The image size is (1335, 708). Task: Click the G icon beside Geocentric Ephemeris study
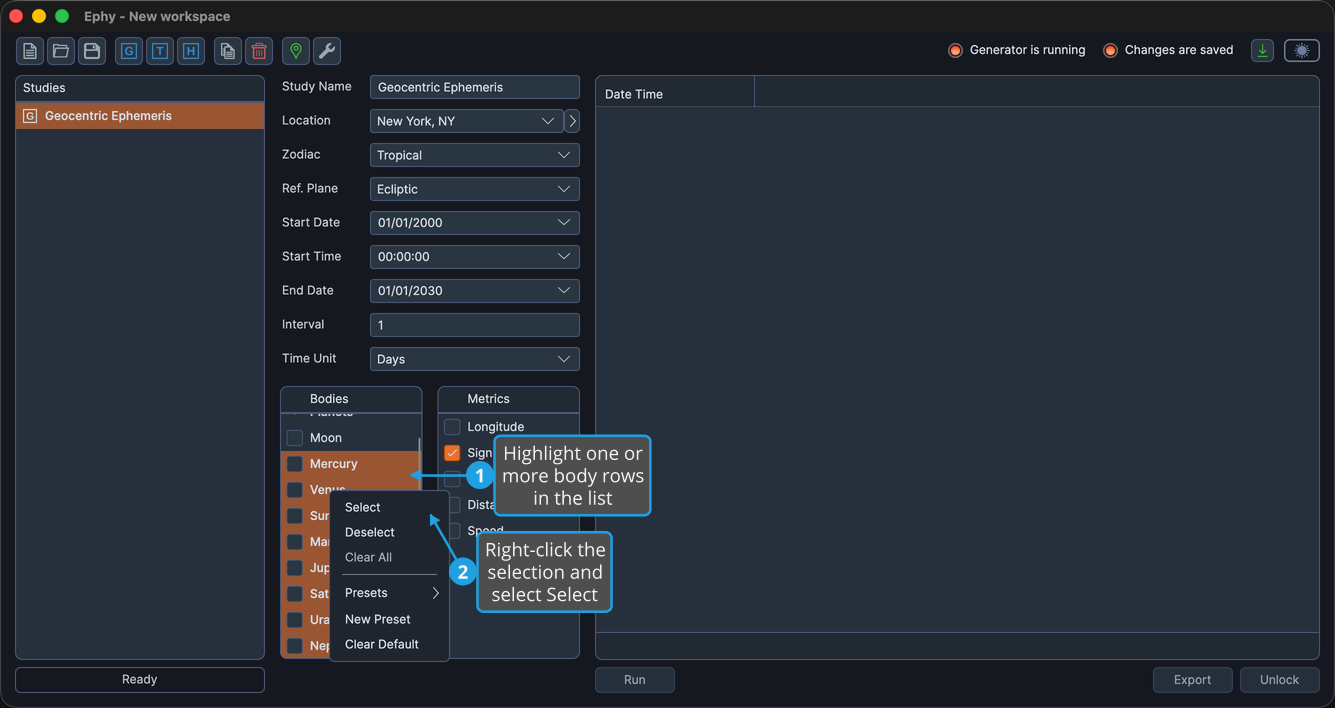pyautogui.click(x=30, y=116)
